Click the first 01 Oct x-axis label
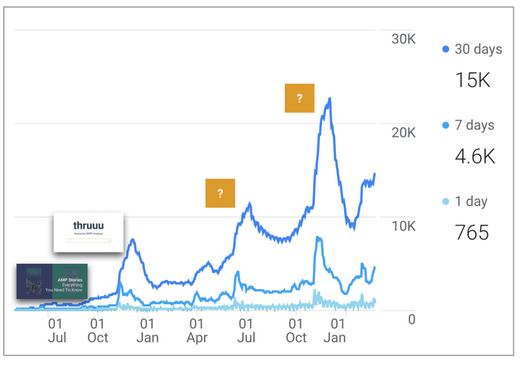The height and width of the screenshot is (370, 523). pos(97,331)
